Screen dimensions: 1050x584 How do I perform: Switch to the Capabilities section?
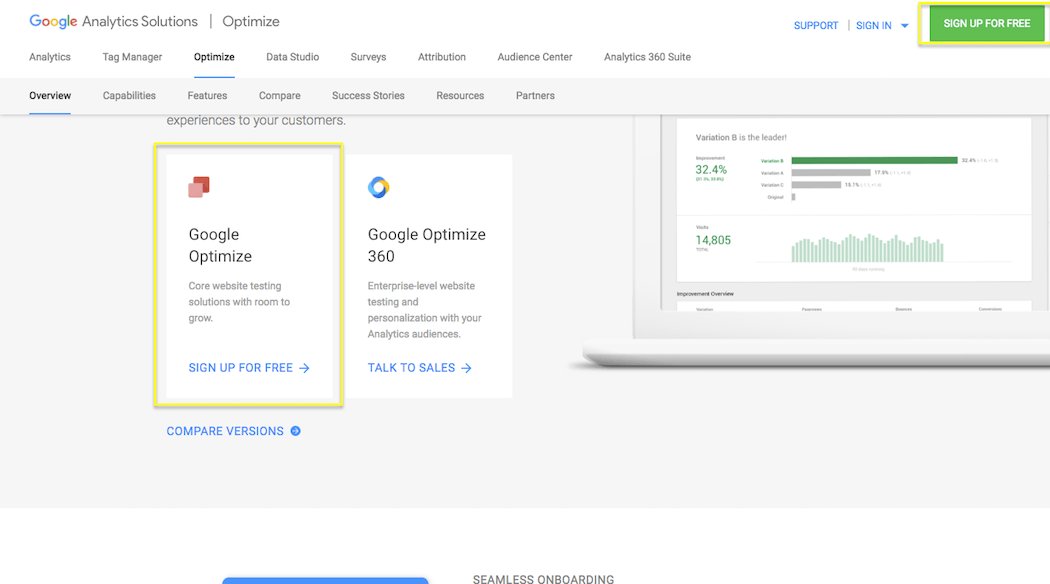[129, 96]
